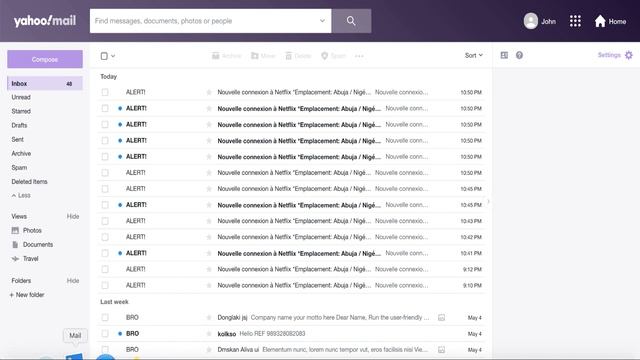Open the Unread folder
The width and height of the screenshot is (640, 360).
point(21,97)
